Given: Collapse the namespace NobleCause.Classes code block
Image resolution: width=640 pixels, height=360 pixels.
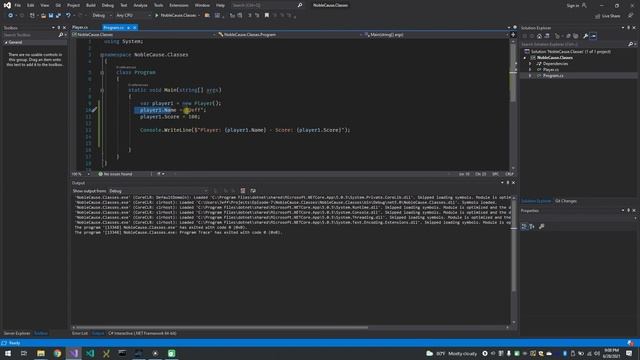Looking at the screenshot, I should 102,55.
